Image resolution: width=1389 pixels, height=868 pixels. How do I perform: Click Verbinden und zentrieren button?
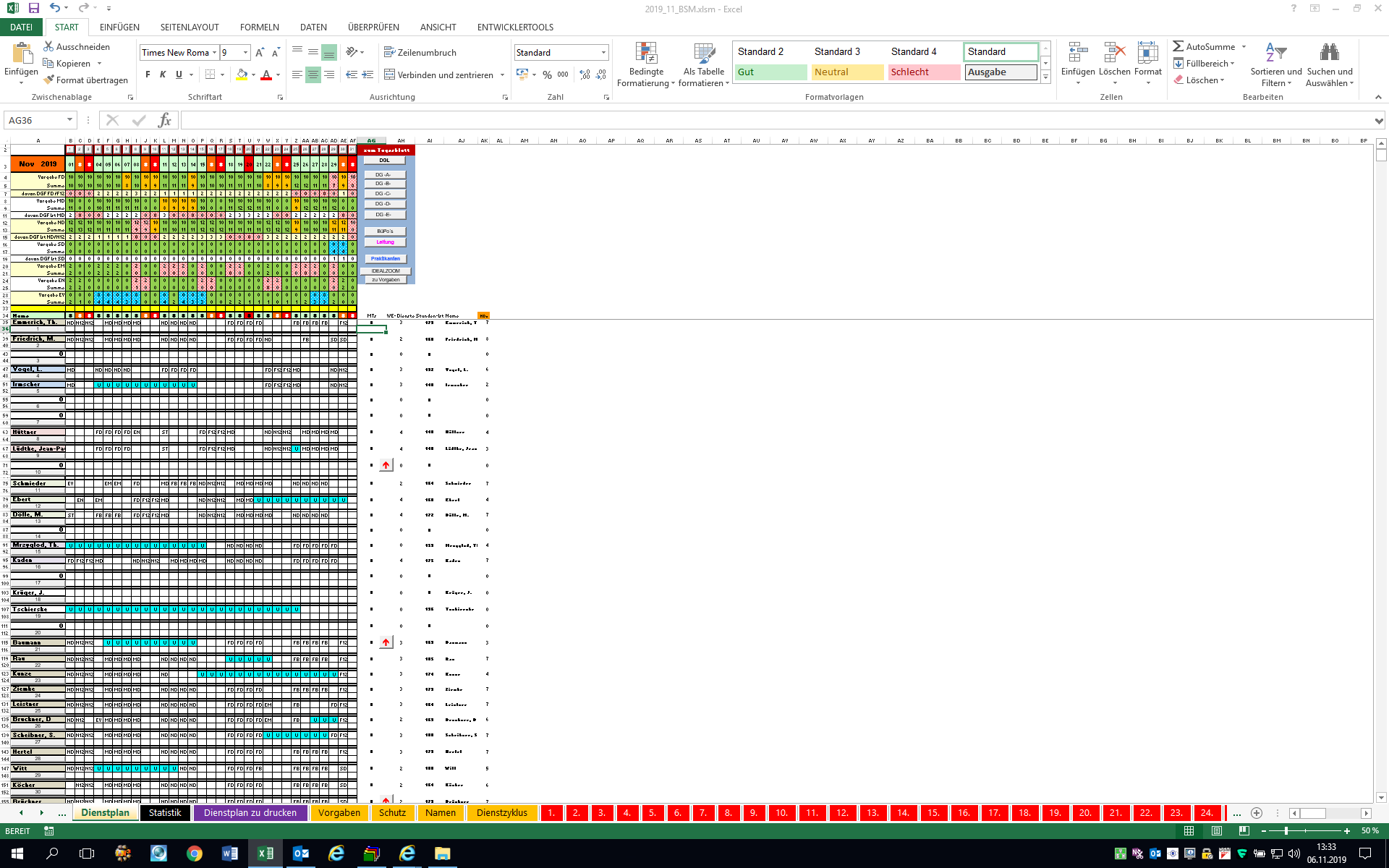438,75
